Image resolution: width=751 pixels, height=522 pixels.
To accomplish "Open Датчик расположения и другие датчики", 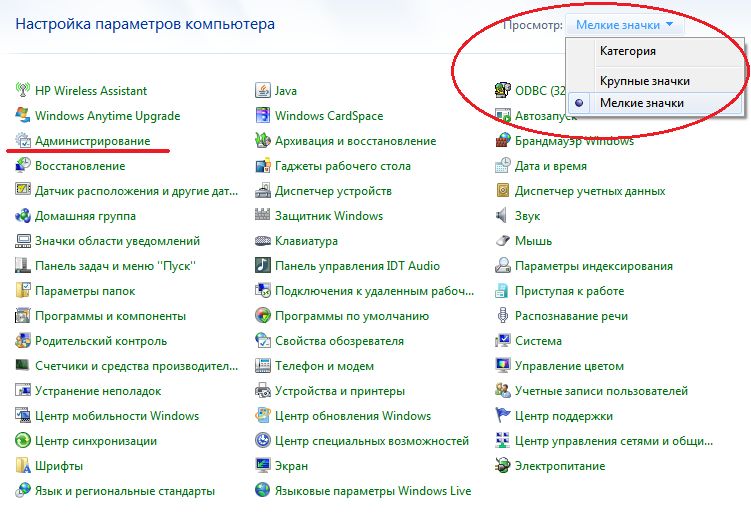I will click(136, 191).
